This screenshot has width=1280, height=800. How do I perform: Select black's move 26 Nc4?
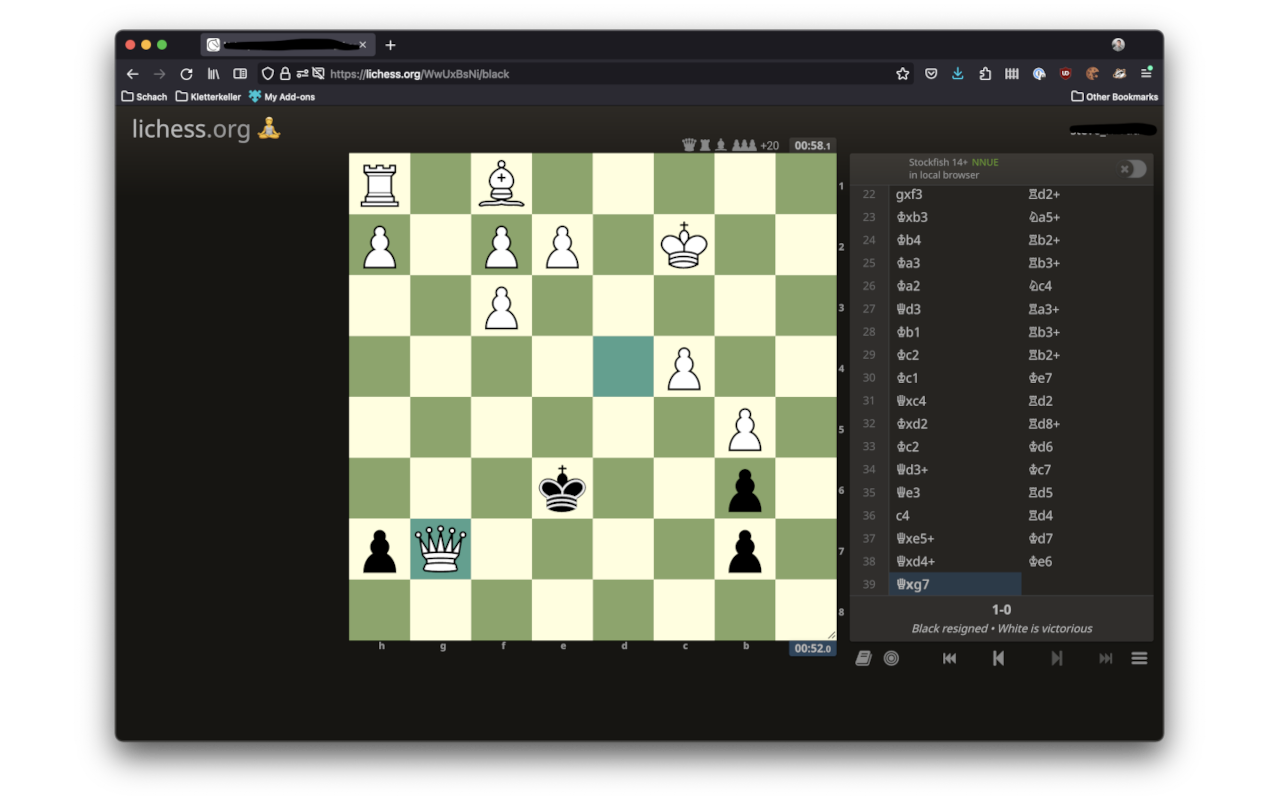click(1087, 286)
